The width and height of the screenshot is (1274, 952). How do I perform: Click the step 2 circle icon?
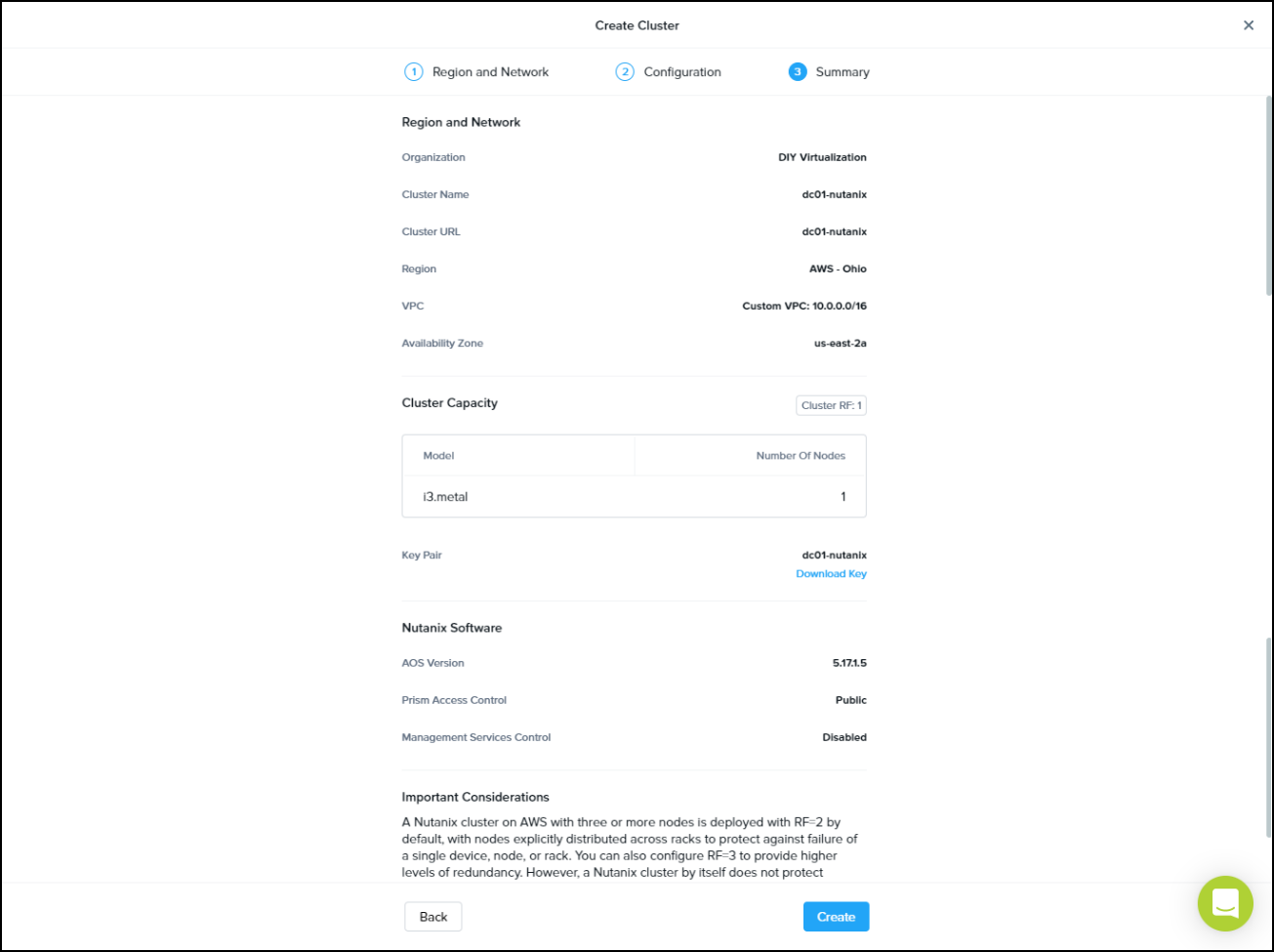[625, 72]
